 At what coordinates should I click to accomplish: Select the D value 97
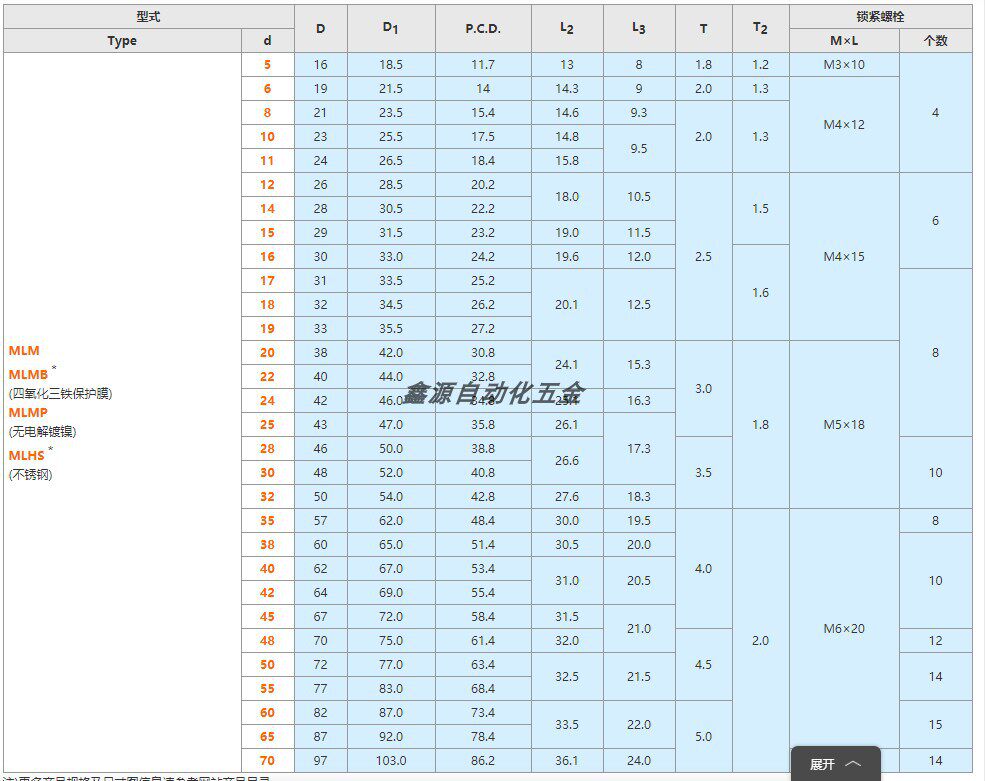click(x=320, y=760)
